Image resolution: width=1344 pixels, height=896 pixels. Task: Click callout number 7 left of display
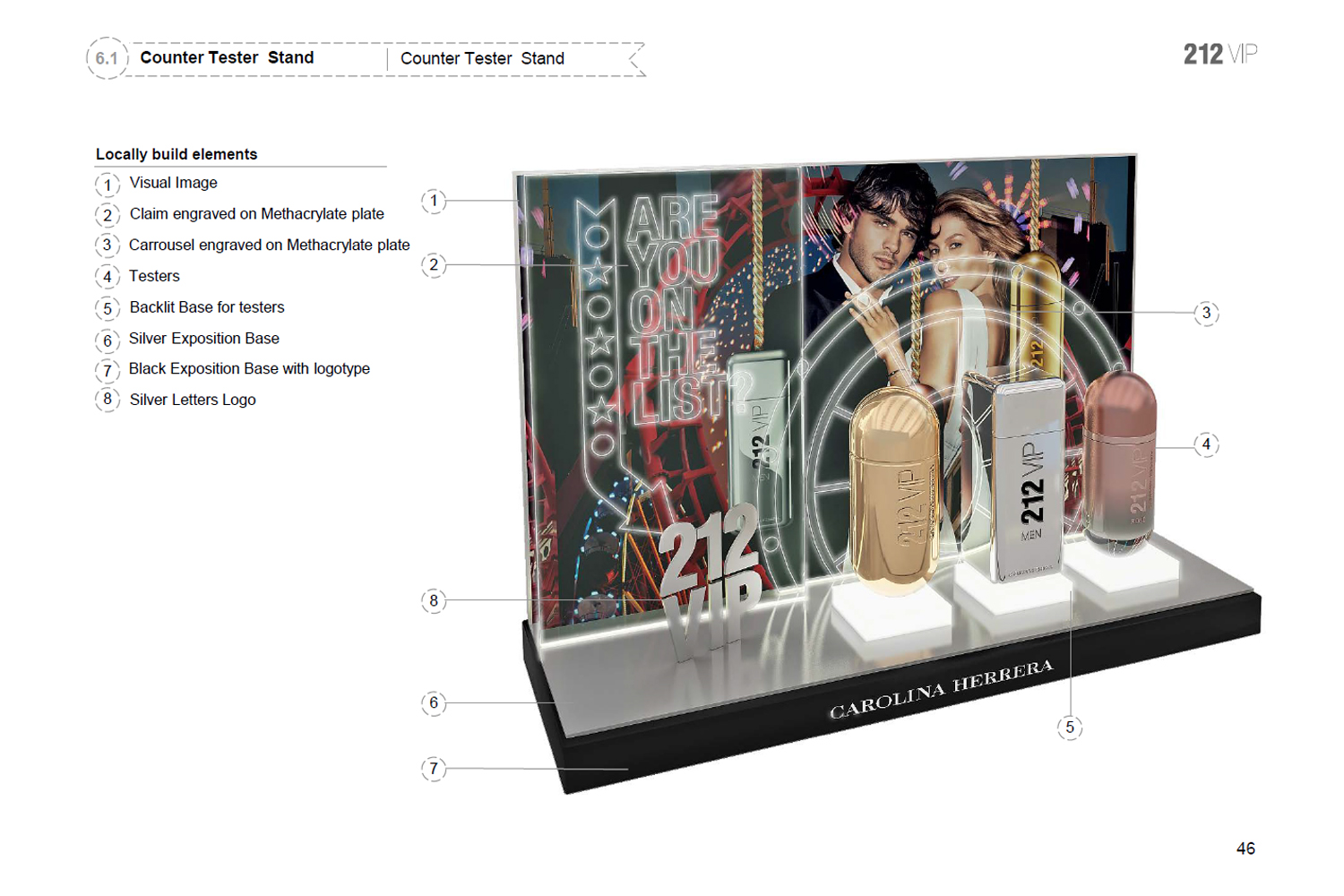434,769
